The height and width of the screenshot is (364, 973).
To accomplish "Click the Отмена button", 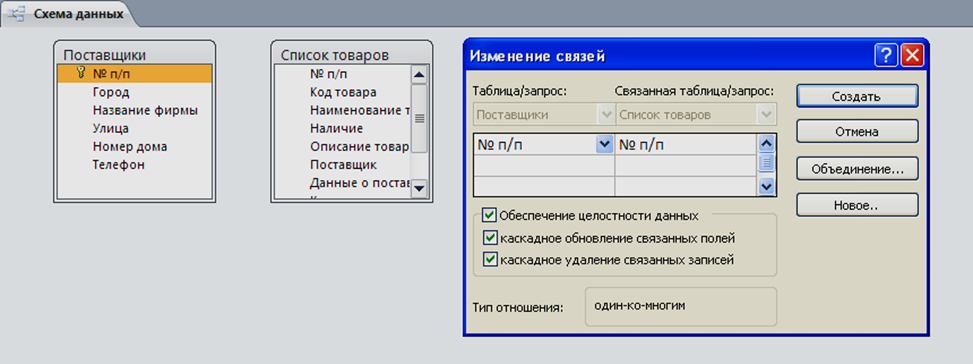I will (x=857, y=131).
